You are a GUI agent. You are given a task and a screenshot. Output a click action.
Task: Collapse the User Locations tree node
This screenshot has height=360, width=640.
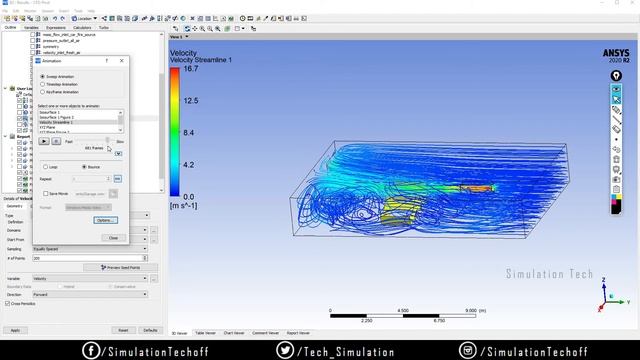[x=5, y=88]
